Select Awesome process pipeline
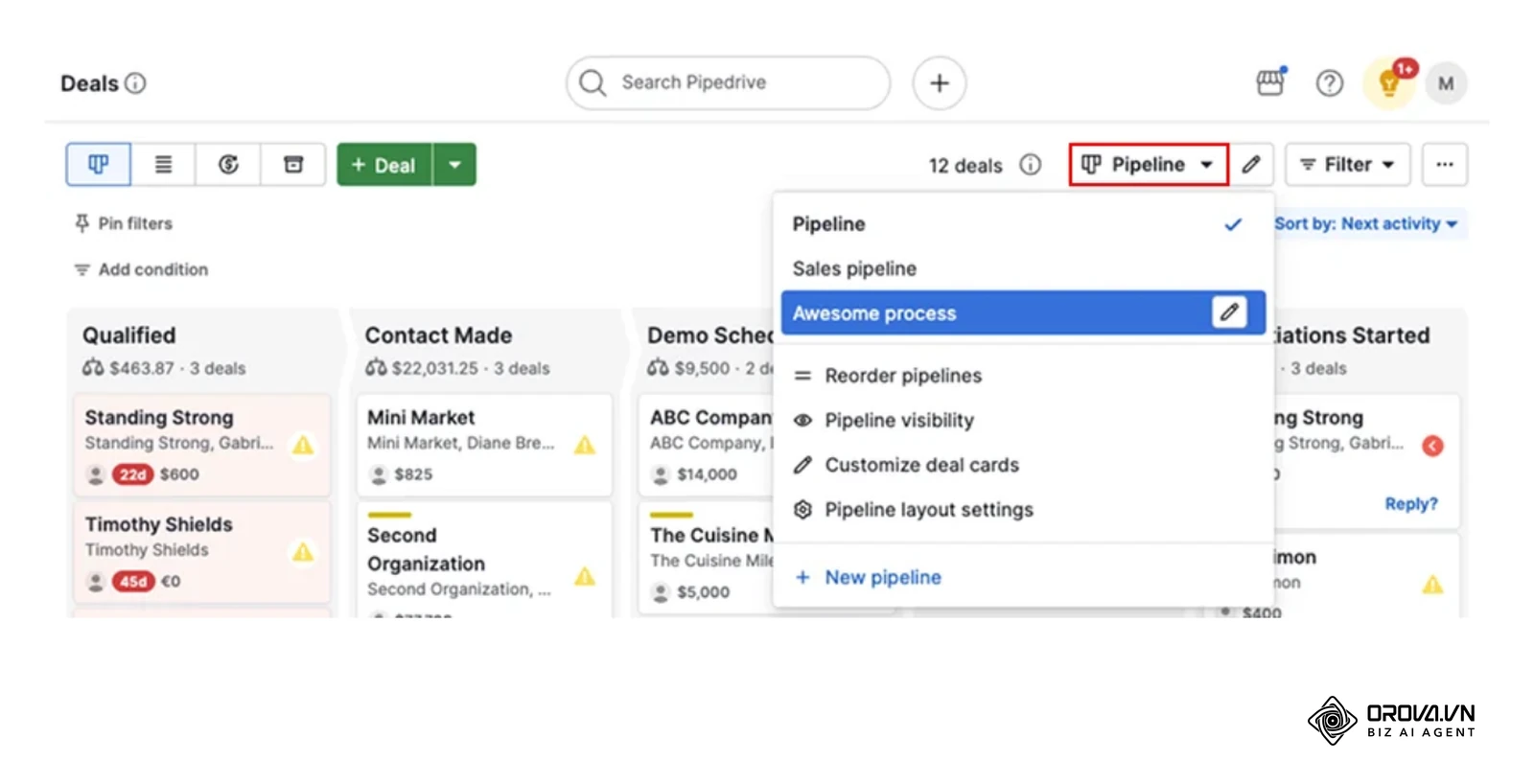This screenshot has width=1534, height=784. 1023,312
